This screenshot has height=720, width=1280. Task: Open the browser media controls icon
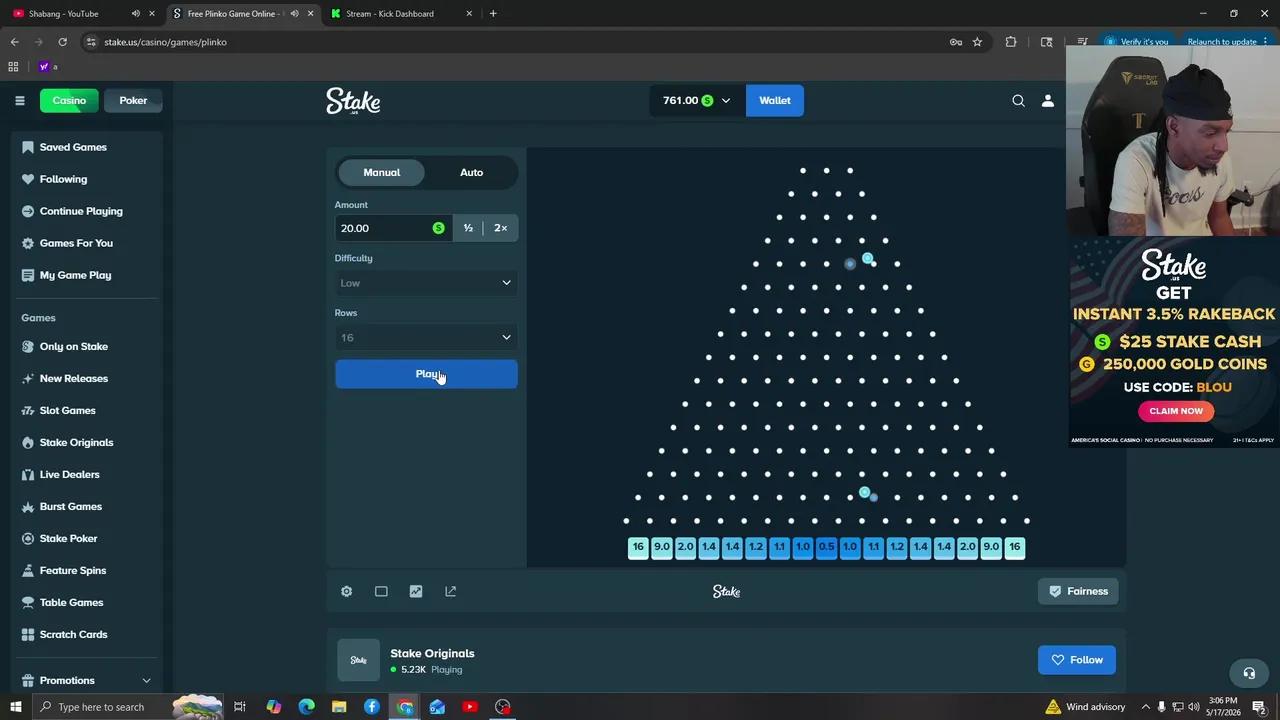[1082, 42]
